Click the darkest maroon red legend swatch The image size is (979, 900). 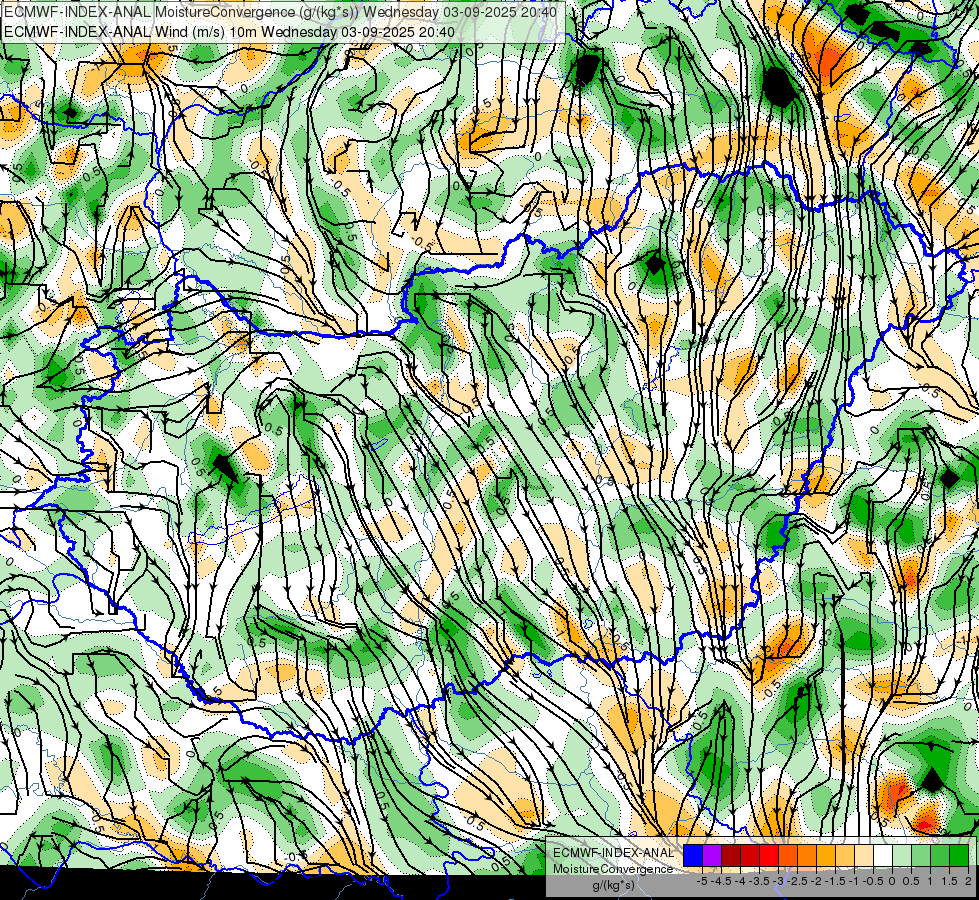tap(731, 856)
